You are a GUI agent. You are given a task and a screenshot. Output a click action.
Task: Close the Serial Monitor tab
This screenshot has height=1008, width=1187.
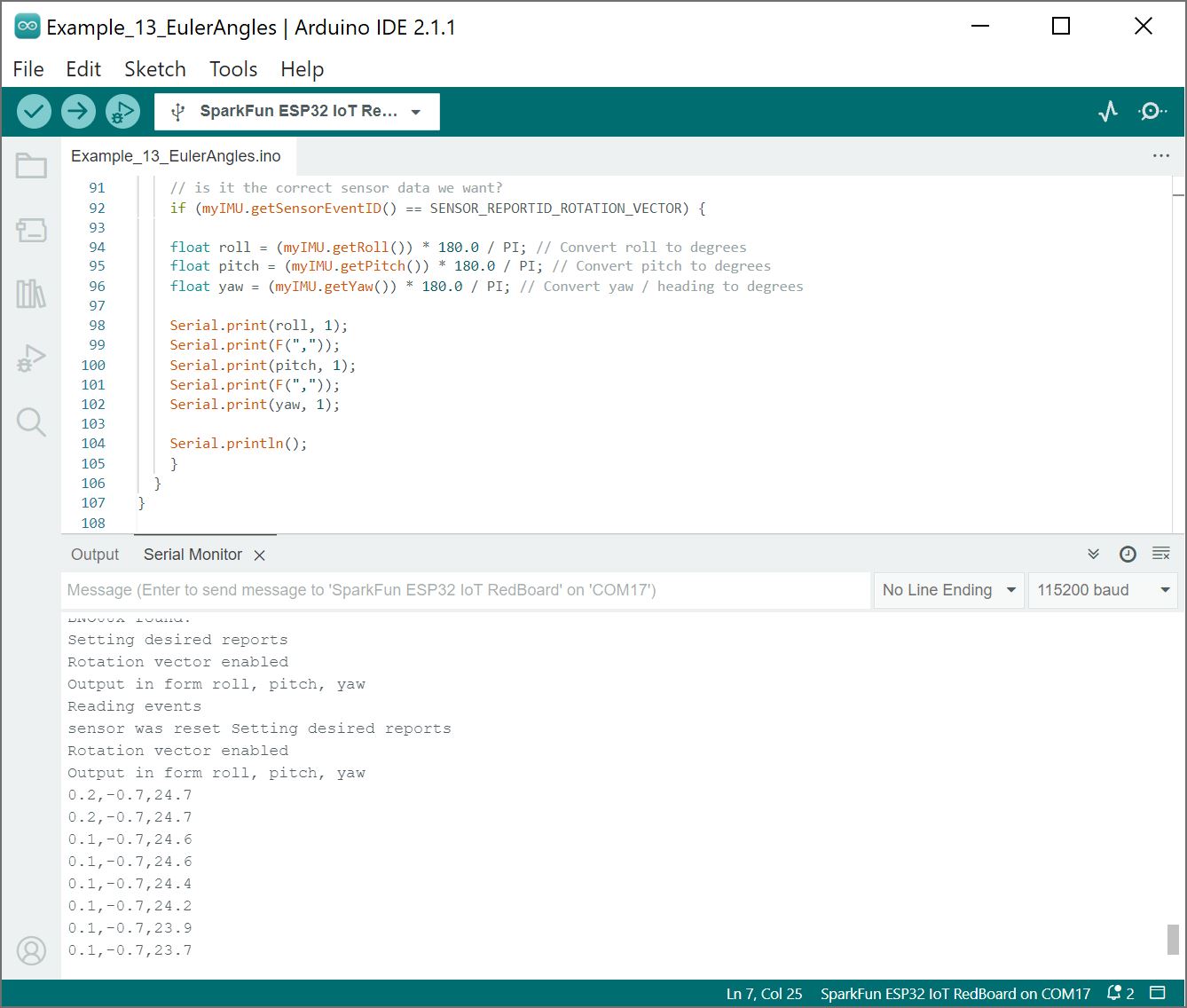pos(259,555)
